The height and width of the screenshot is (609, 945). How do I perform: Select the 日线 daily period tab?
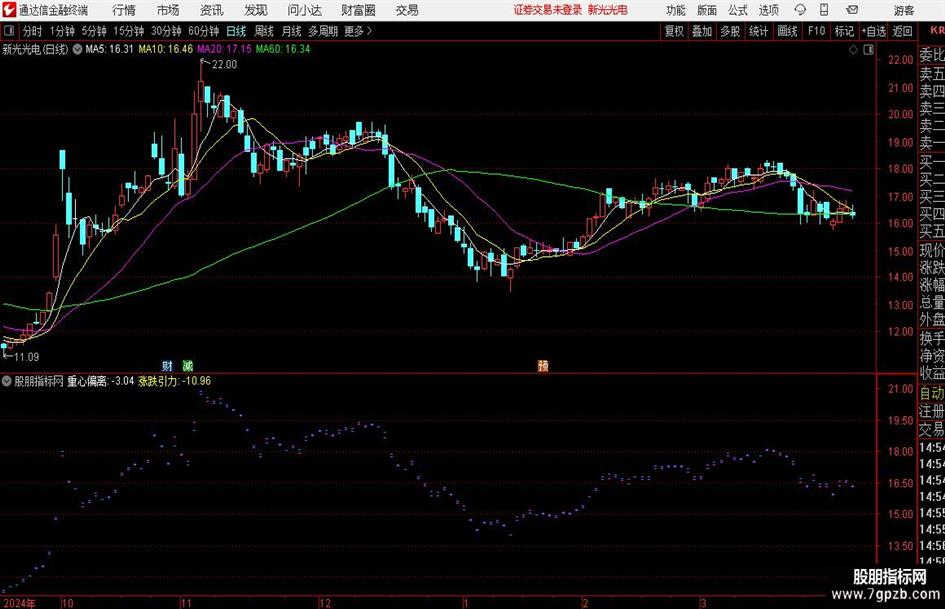(236, 31)
